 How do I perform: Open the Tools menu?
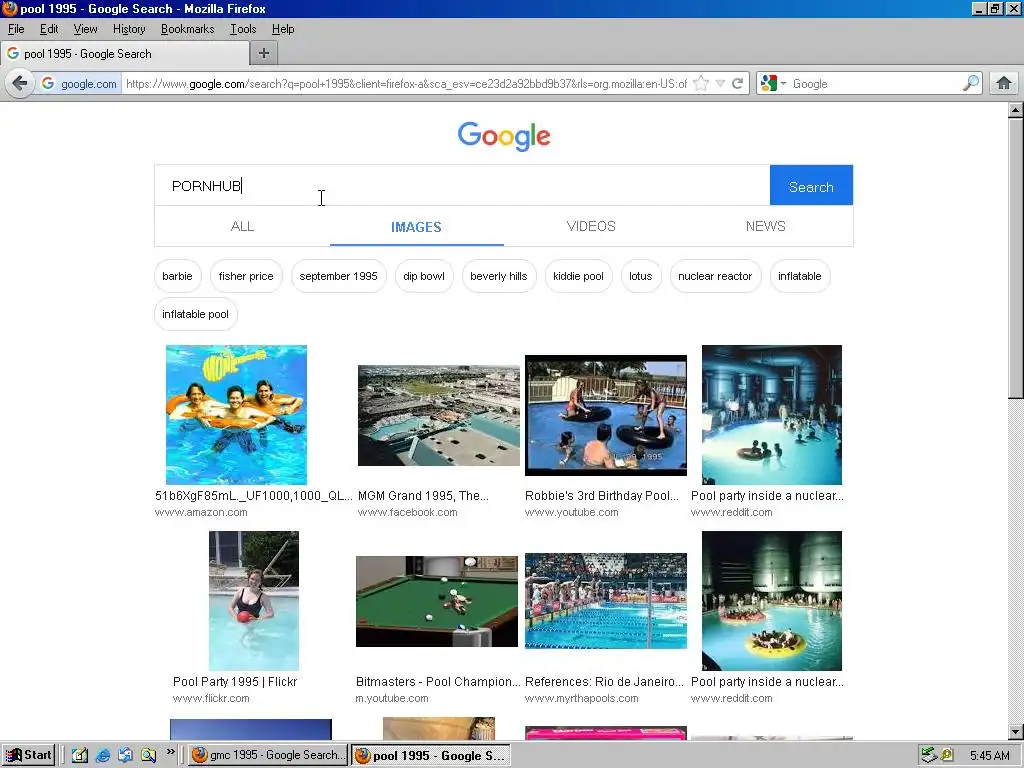click(243, 29)
